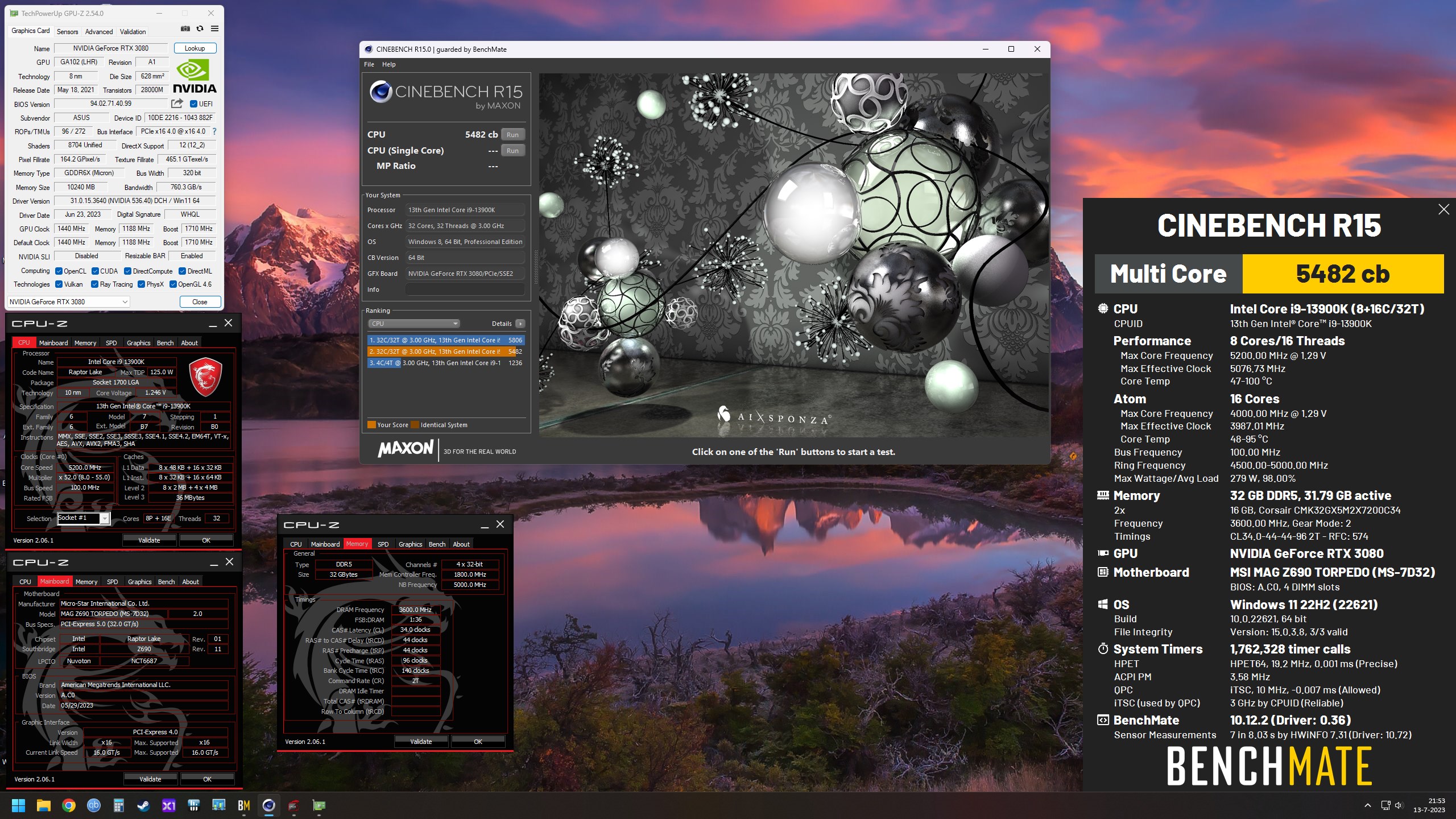Toggle the CUDA checkbox
The height and width of the screenshot is (819, 1456).
pyautogui.click(x=95, y=271)
